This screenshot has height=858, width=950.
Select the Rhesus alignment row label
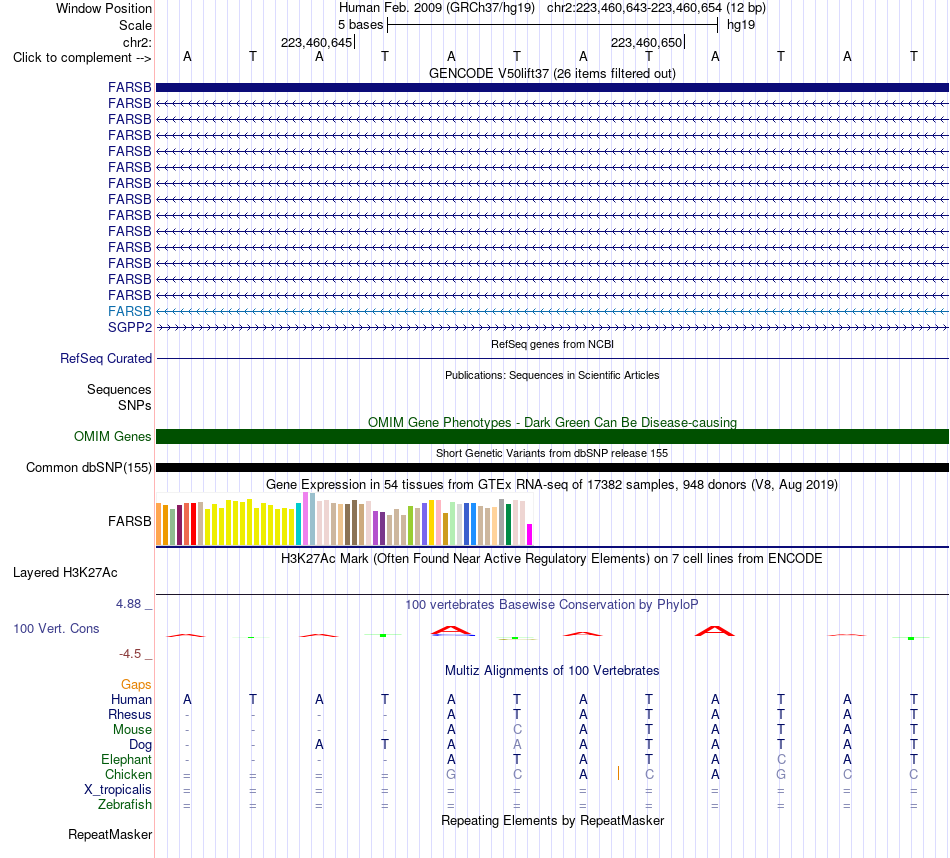(130, 715)
